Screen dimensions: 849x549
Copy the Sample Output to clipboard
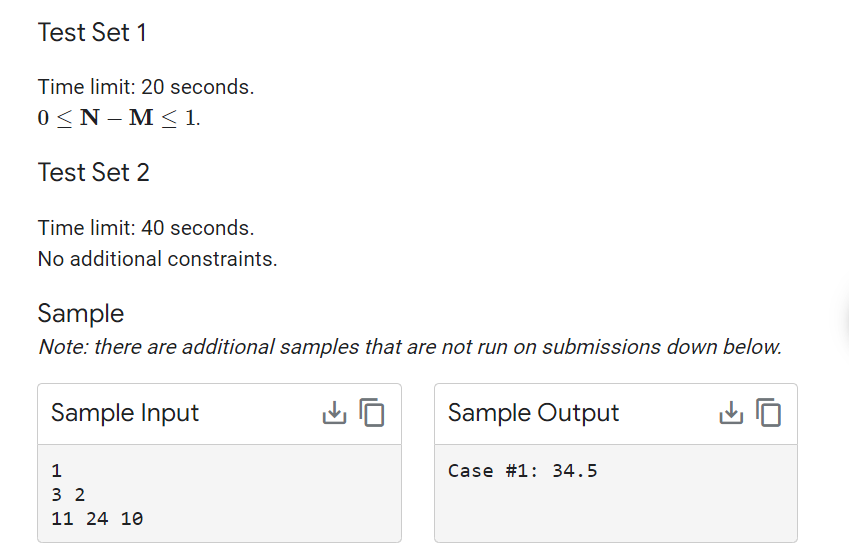tap(769, 413)
